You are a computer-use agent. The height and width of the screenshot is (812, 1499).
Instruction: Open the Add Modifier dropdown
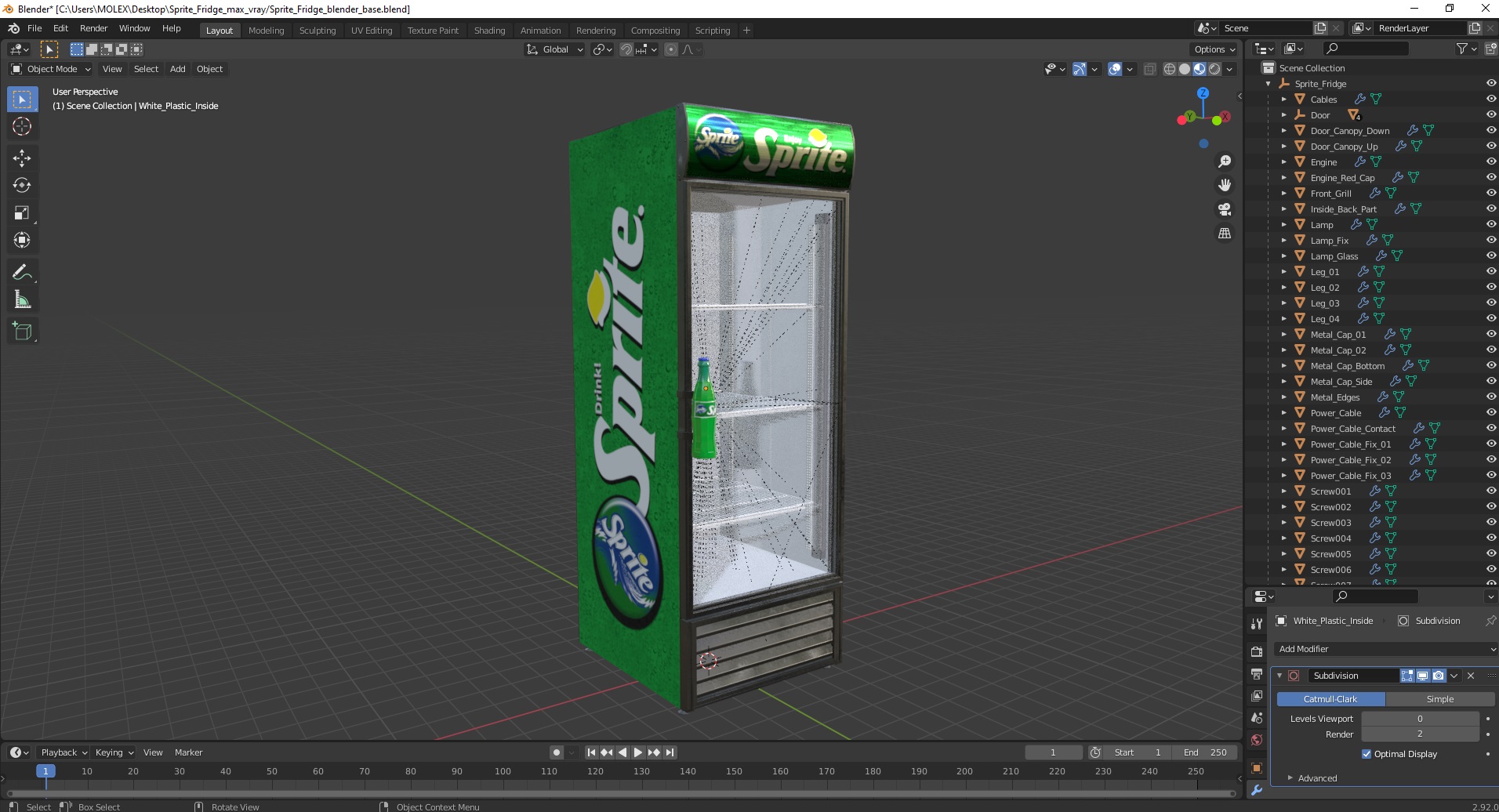point(1386,649)
